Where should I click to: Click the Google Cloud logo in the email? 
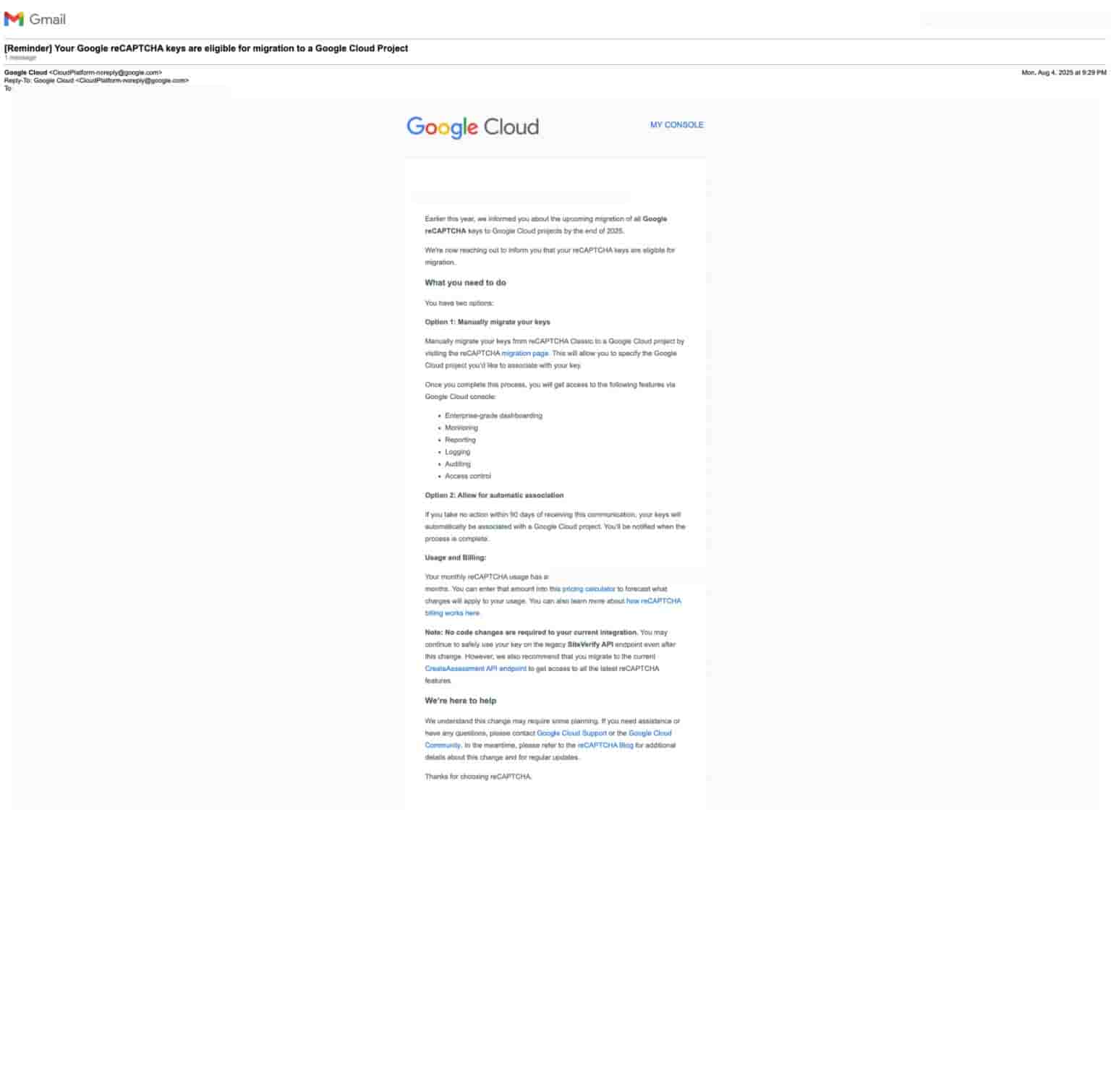coord(472,127)
